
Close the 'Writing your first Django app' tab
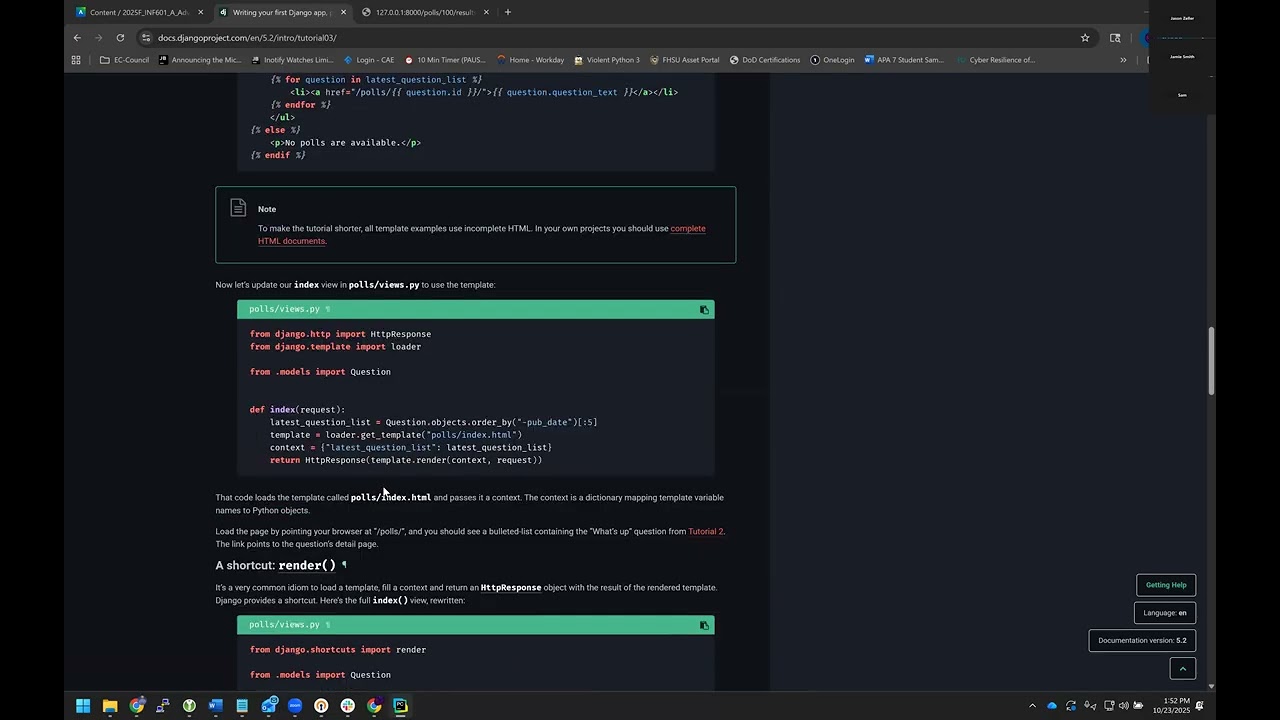coord(344,12)
